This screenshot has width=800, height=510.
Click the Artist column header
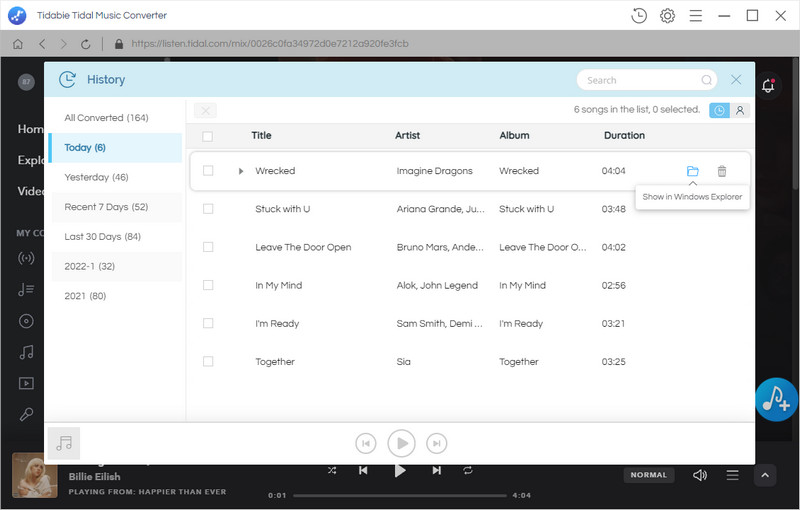pos(407,136)
